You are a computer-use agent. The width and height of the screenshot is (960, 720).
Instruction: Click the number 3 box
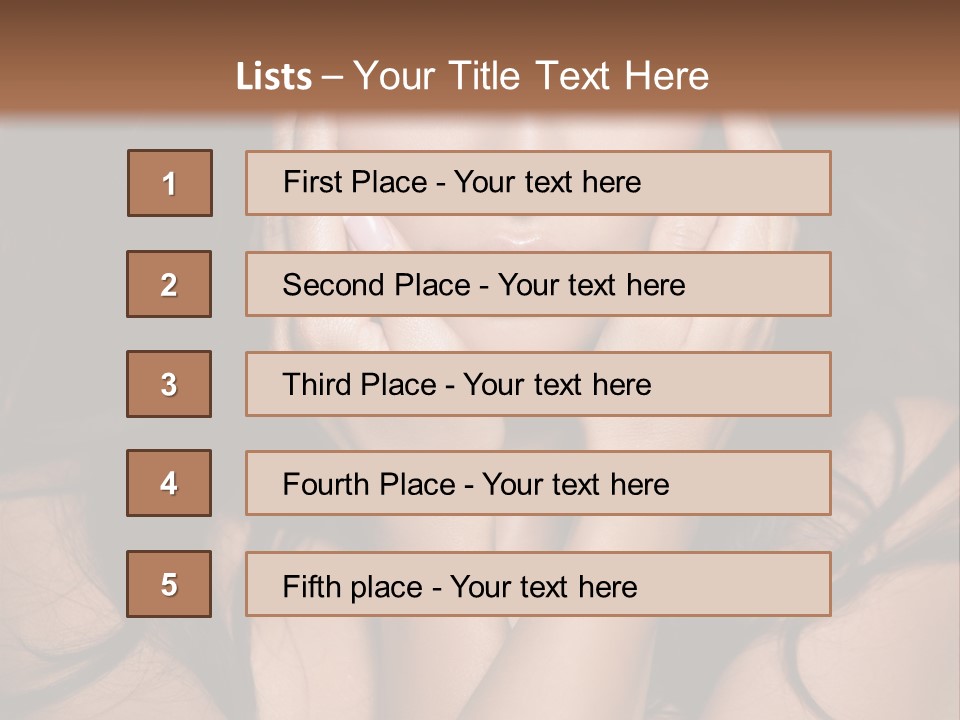(x=169, y=384)
